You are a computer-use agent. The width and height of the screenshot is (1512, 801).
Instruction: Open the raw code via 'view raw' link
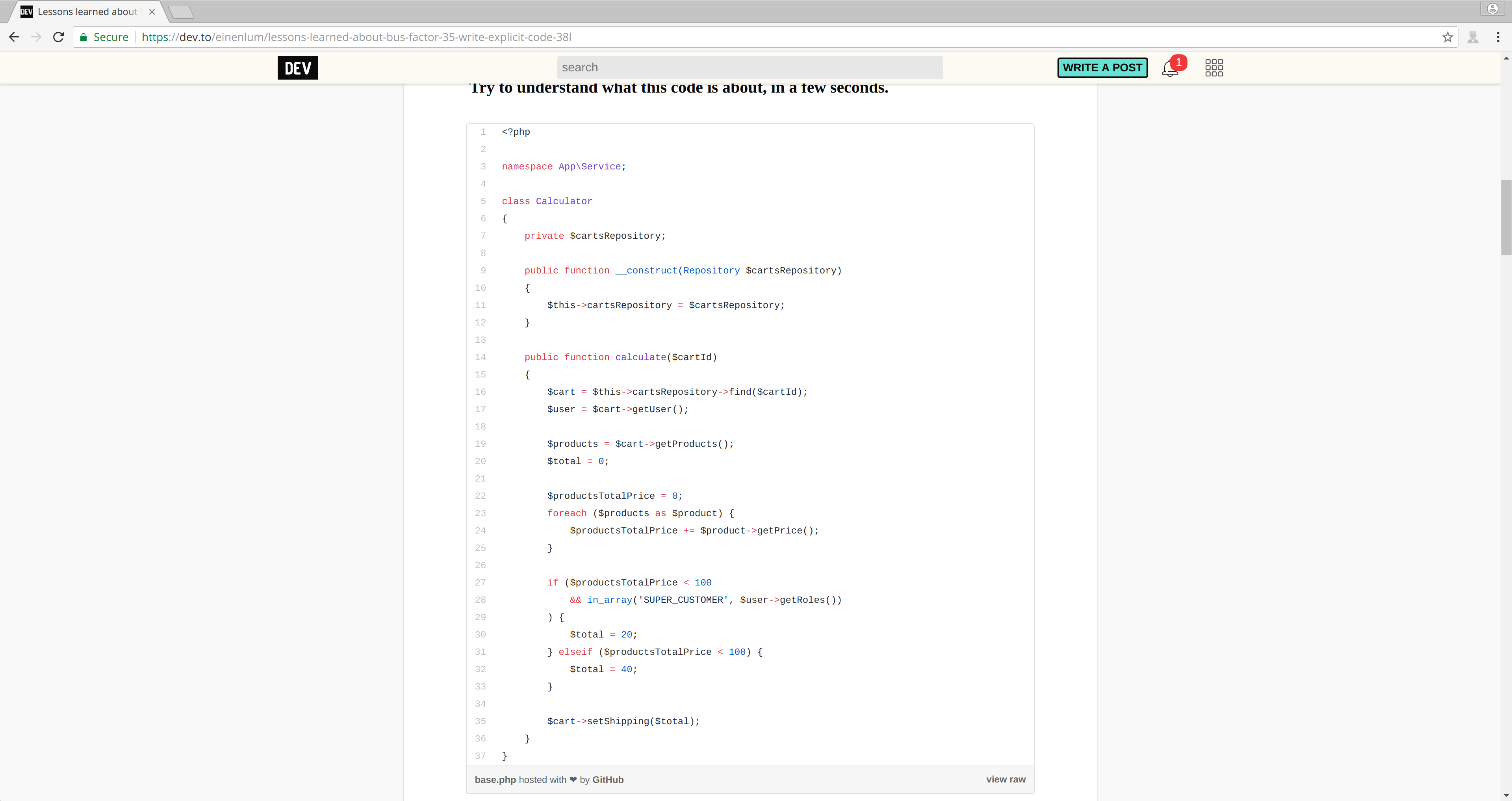pos(1006,779)
